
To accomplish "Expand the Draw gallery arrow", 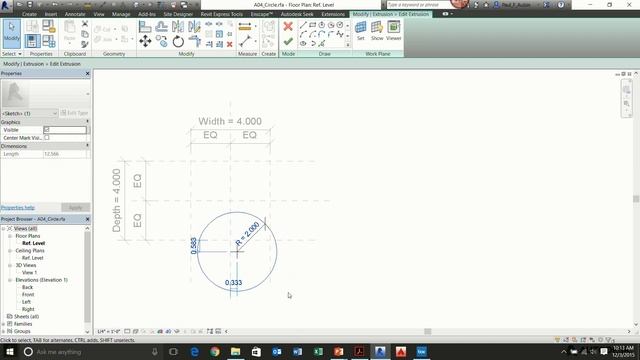I will (x=348, y=44).
